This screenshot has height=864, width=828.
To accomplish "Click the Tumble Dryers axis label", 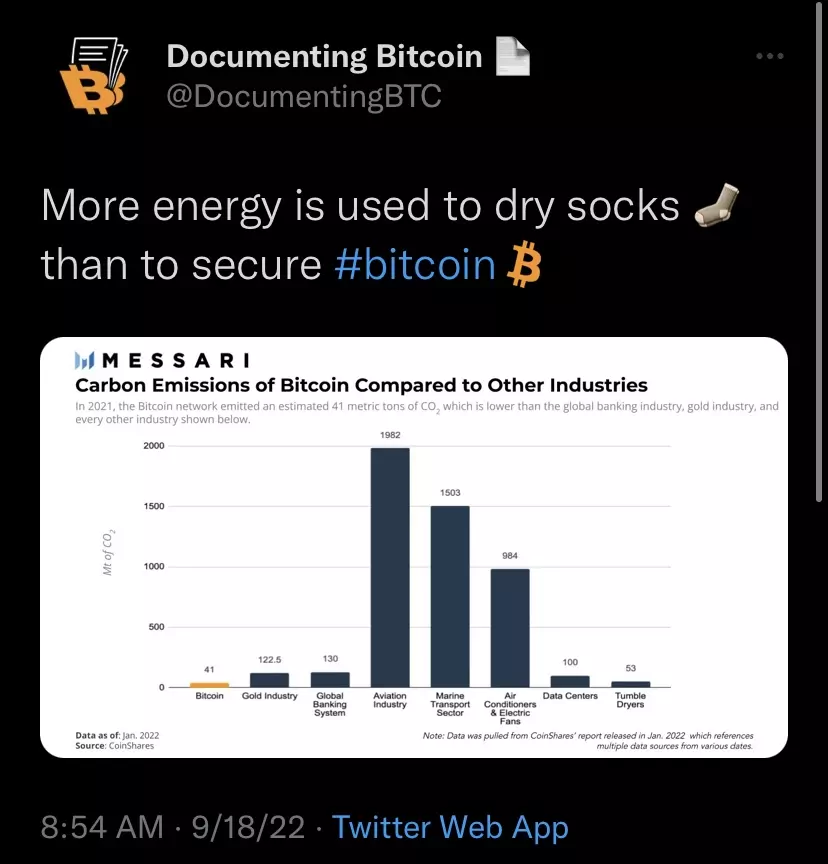I will (x=630, y=700).
